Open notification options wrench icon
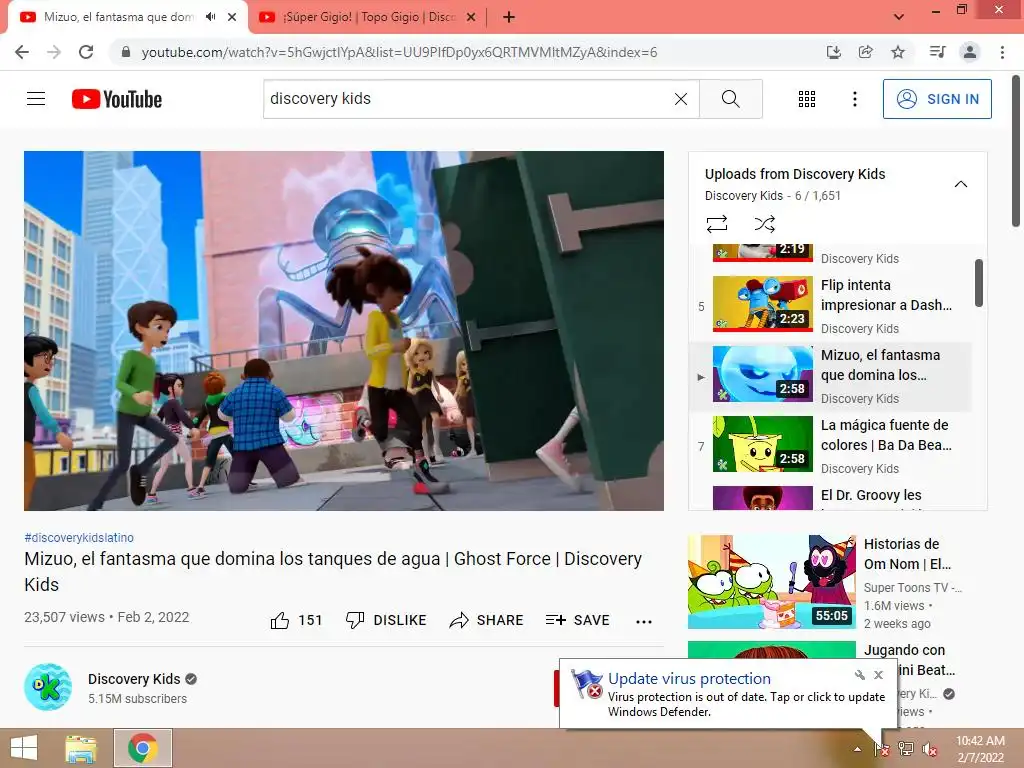The width and height of the screenshot is (1024, 768). pyautogui.click(x=859, y=675)
